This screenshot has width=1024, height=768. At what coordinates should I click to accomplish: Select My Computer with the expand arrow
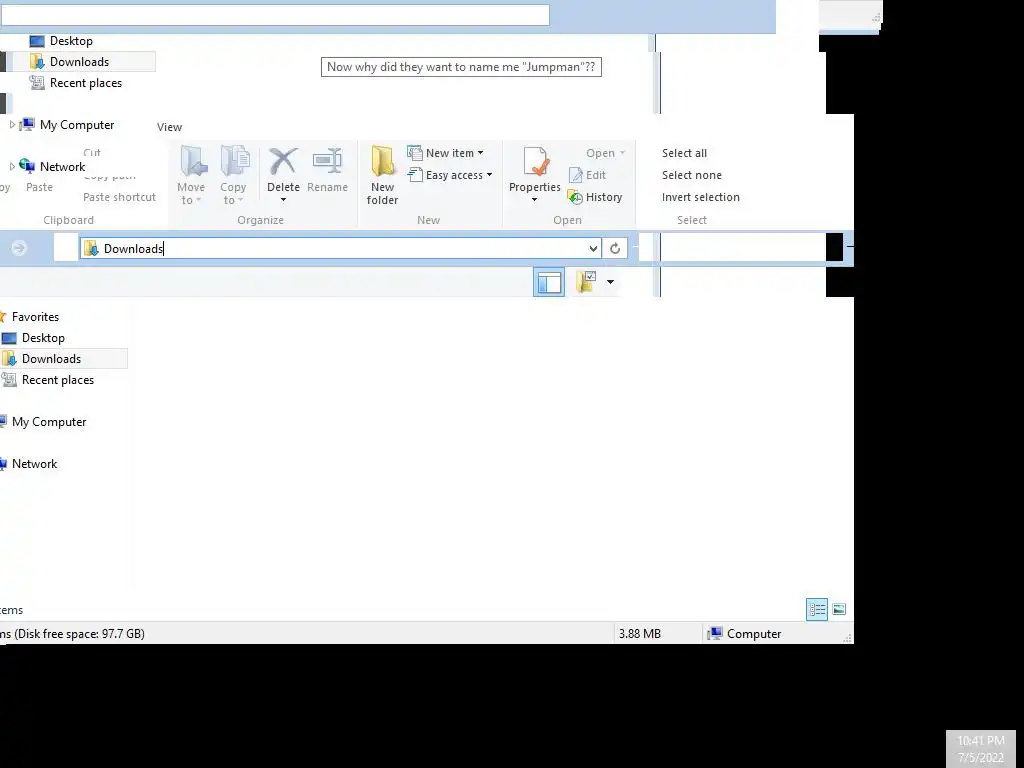coord(76,125)
